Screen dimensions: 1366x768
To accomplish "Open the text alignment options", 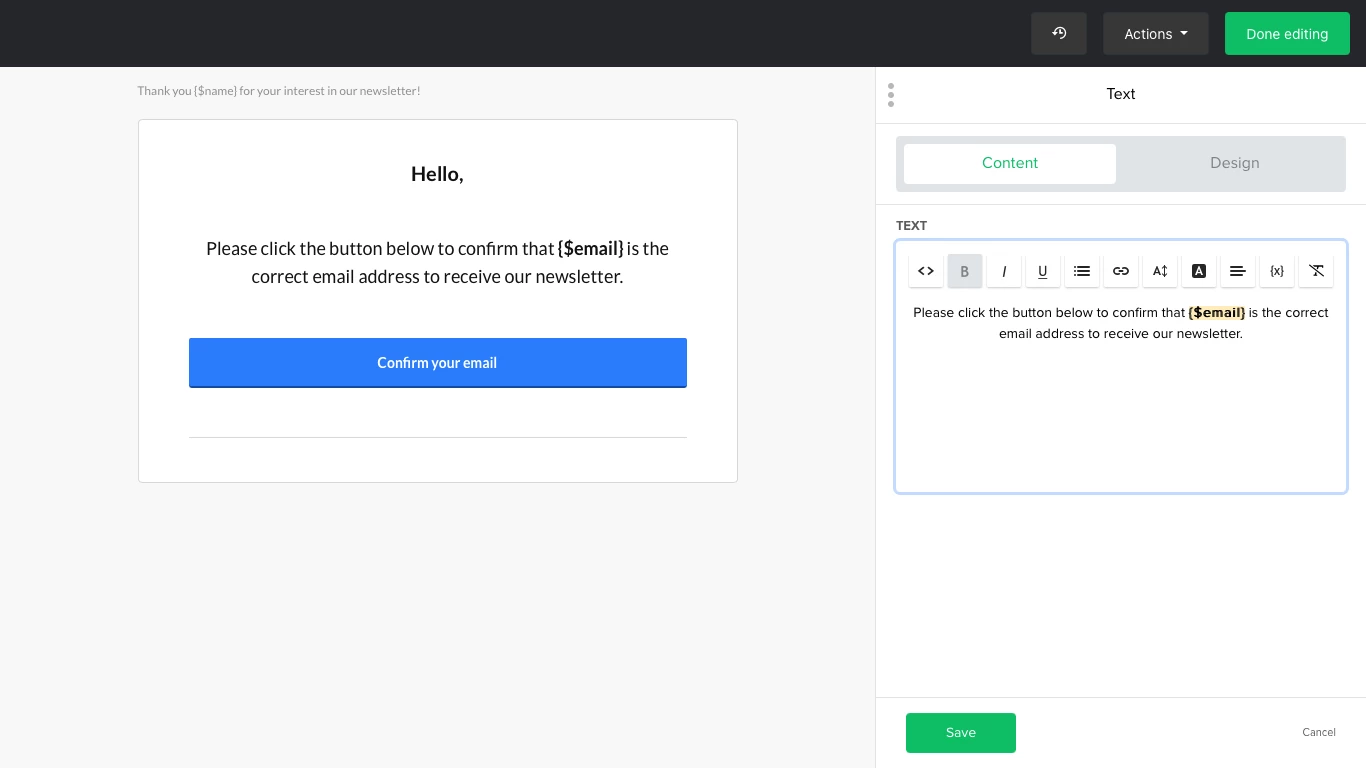I will (1238, 271).
